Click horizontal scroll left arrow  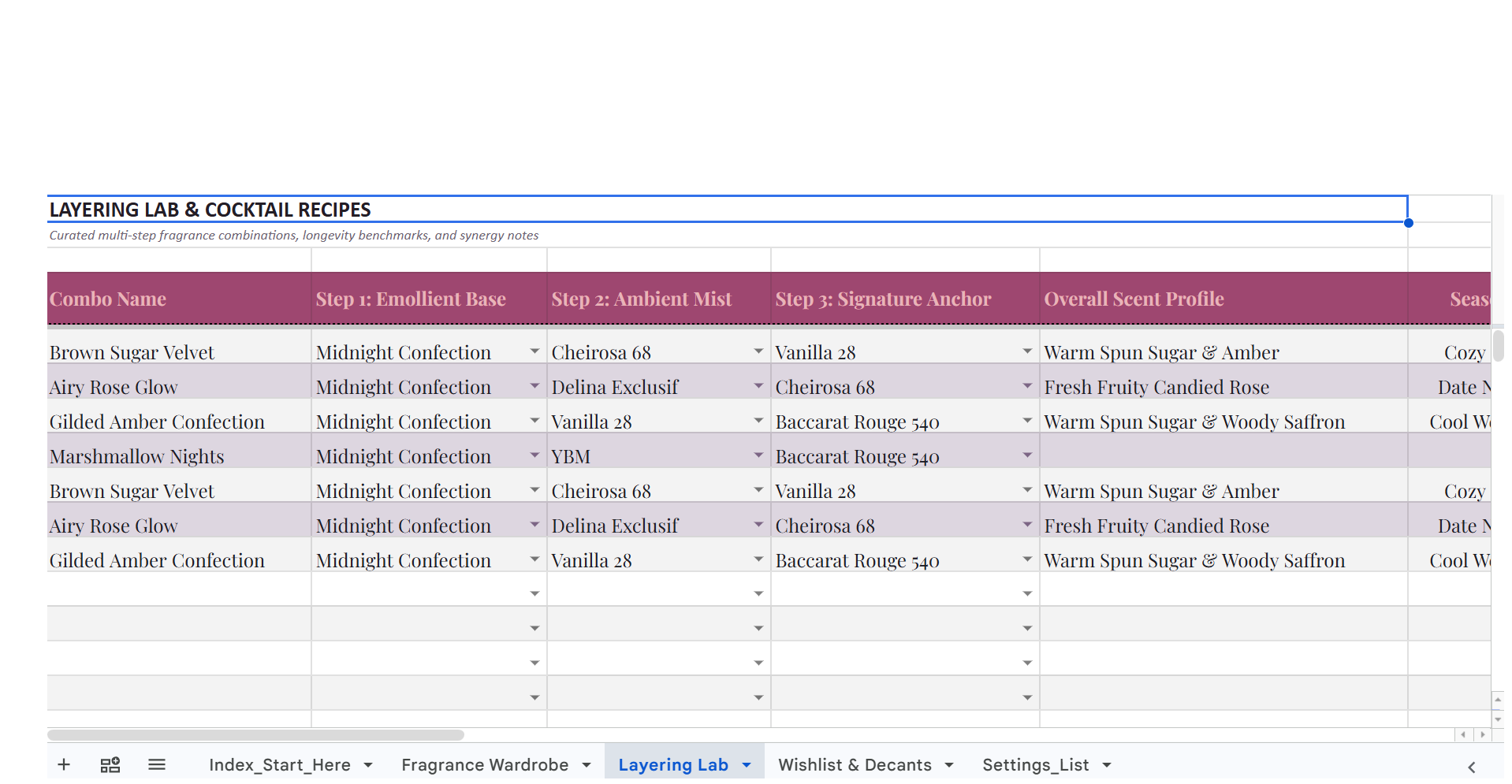[1463, 734]
